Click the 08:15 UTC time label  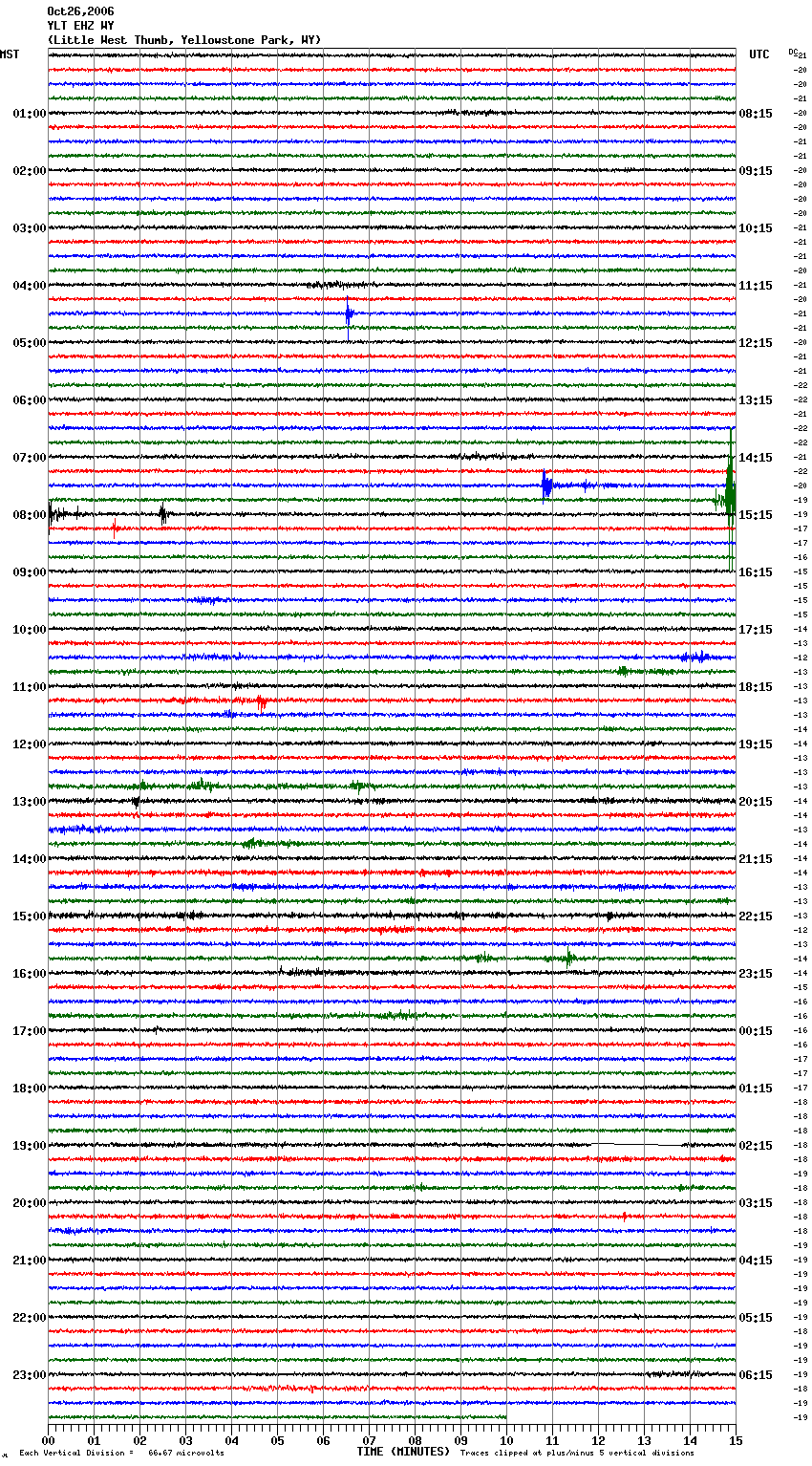click(756, 114)
